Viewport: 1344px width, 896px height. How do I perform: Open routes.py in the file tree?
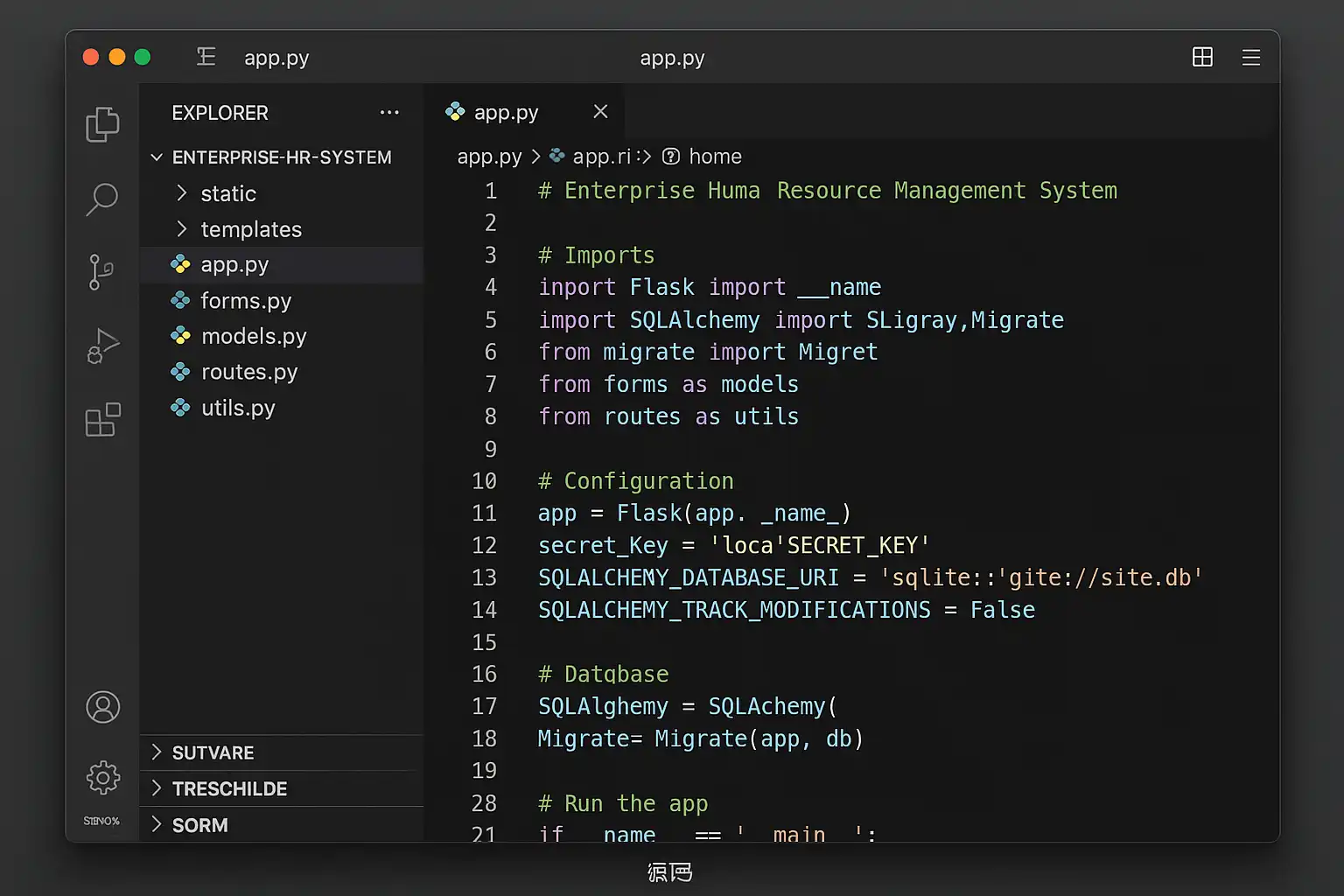pyautogui.click(x=248, y=373)
